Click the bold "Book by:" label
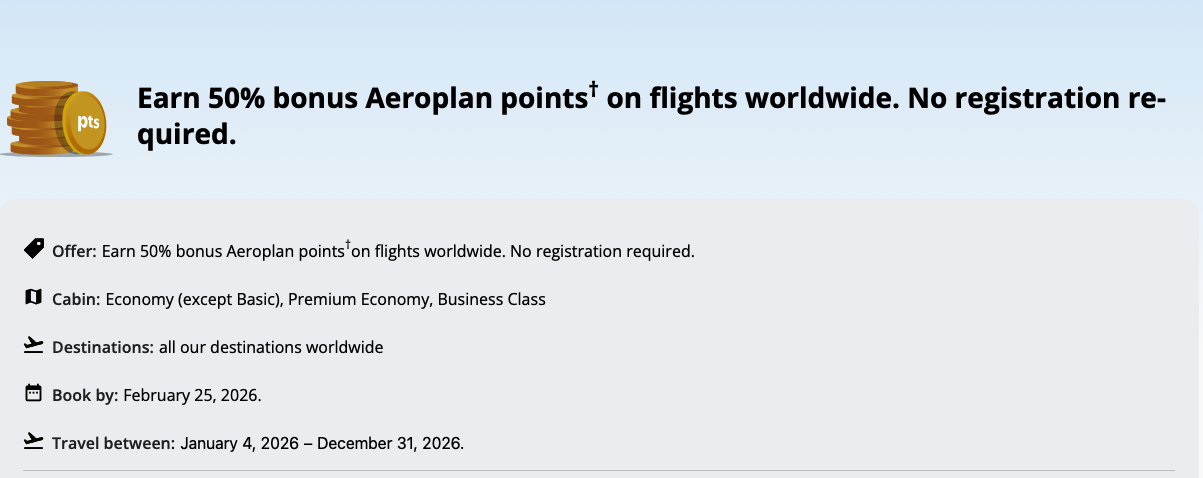The image size is (1203, 478). [x=85, y=395]
